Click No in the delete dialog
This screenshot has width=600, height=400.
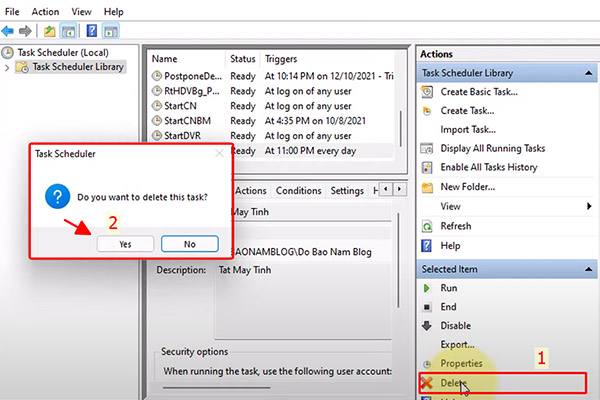[x=190, y=244]
